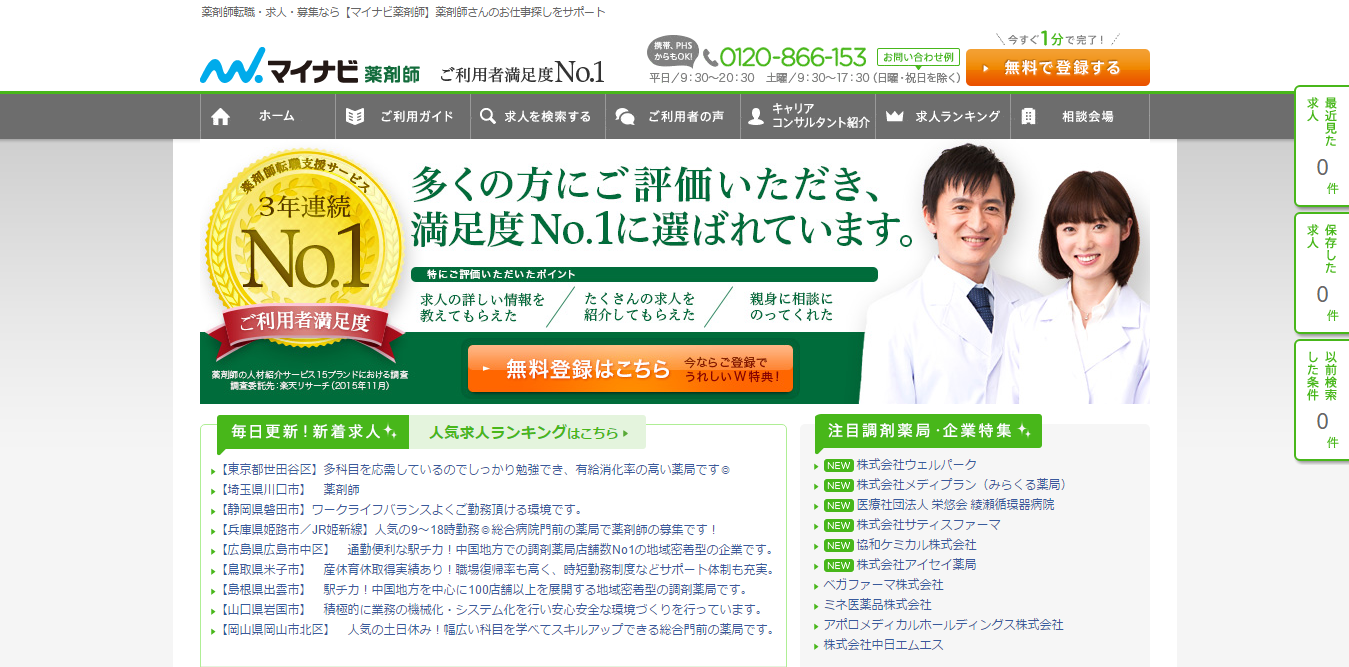Open the 兵庫県姫路市 job listing
1349x667 pixels.
pos(469,529)
